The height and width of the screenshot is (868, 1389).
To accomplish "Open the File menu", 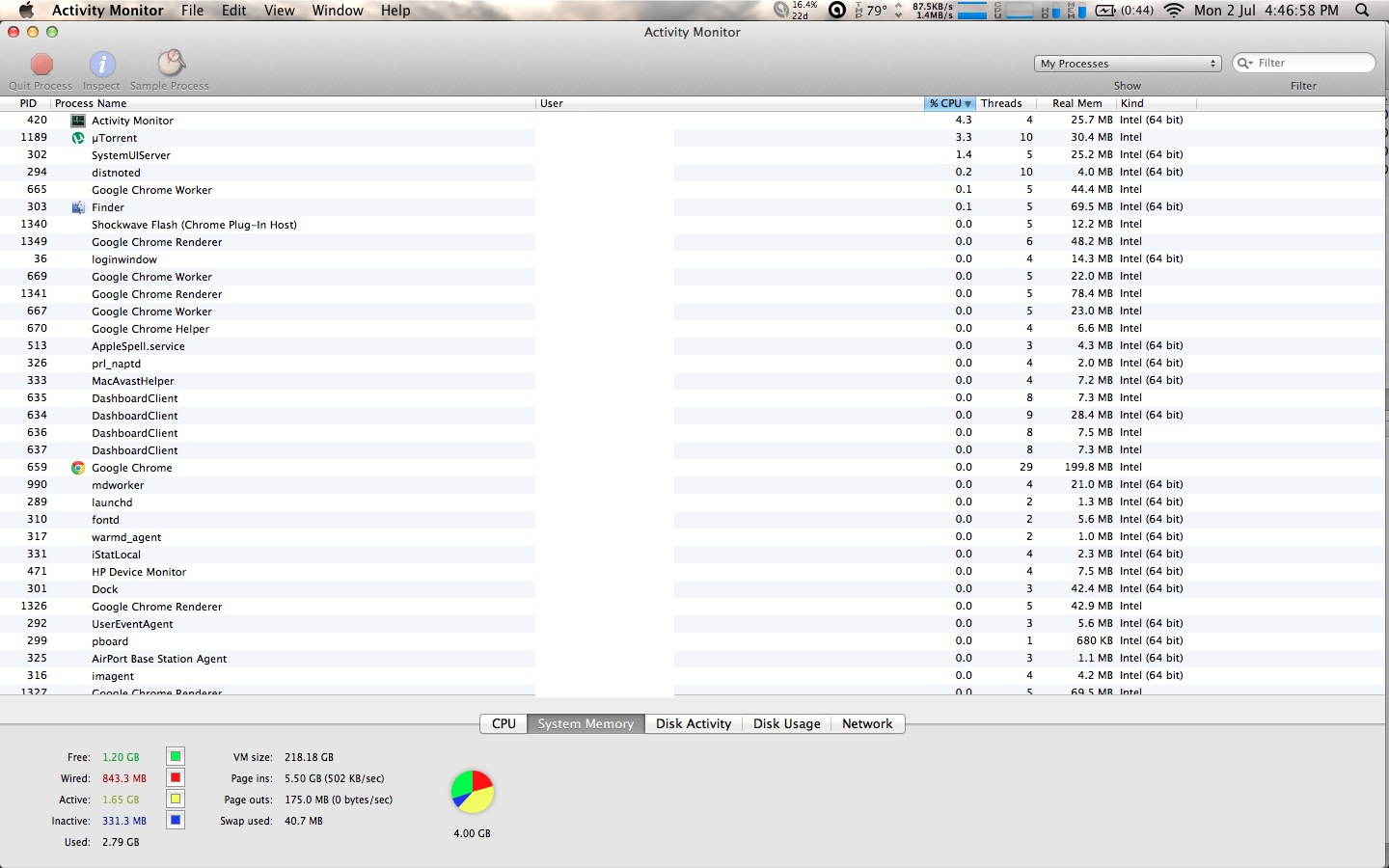I will pos(193,11).
